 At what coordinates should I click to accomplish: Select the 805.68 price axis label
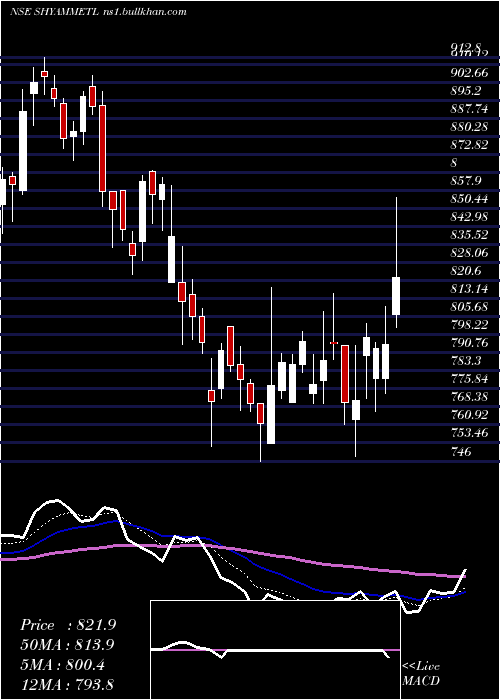(468, 307)
